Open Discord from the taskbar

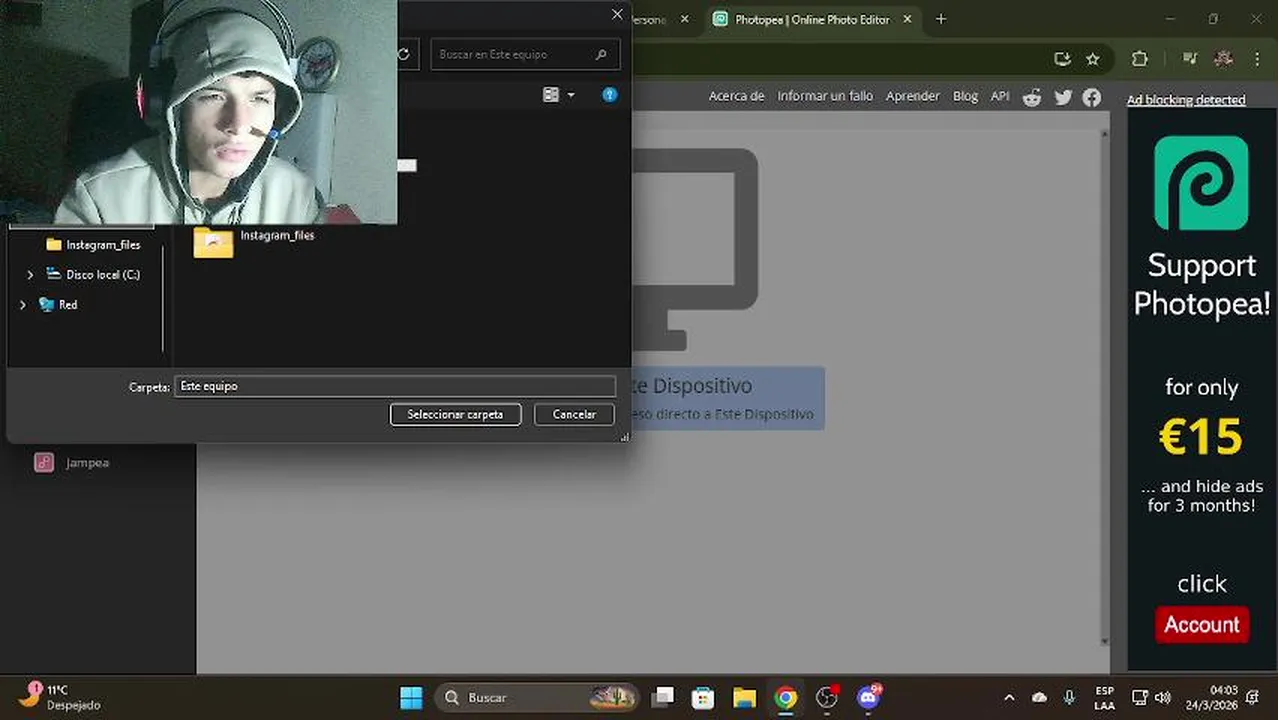[x=868, y=697]
